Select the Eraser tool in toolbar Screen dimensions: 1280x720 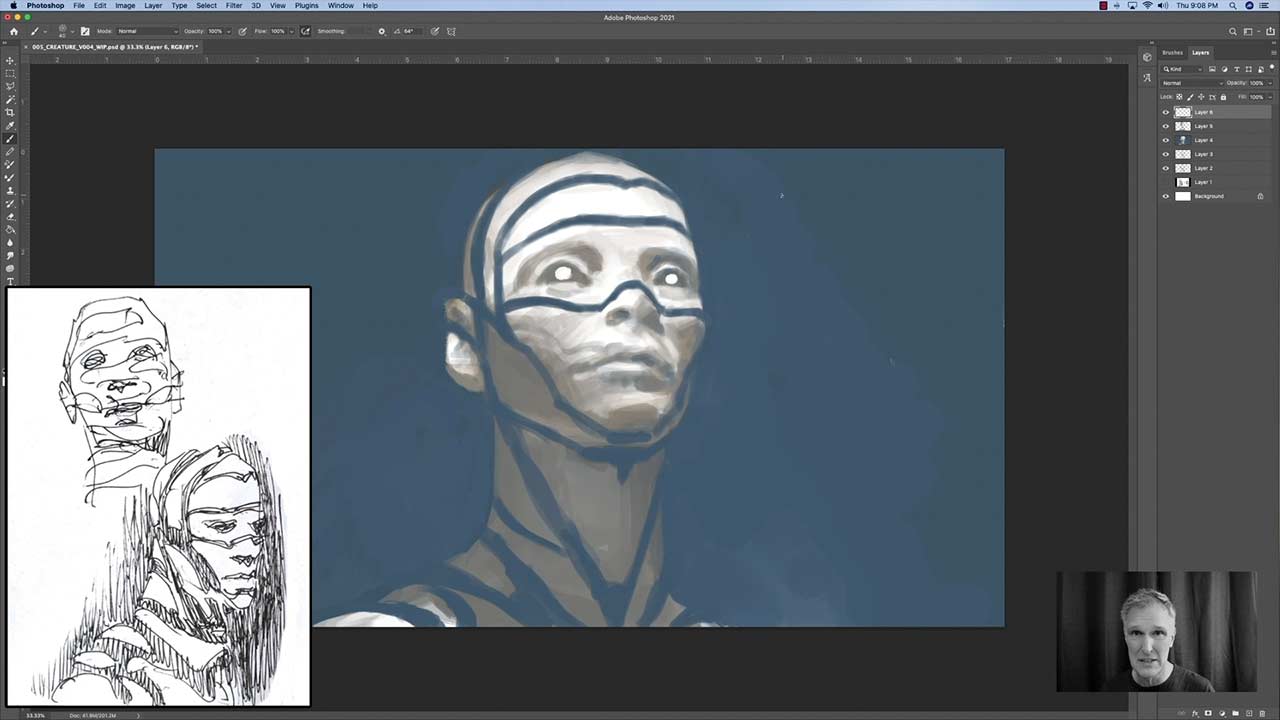pyautogui.click(x=10, y=216)
